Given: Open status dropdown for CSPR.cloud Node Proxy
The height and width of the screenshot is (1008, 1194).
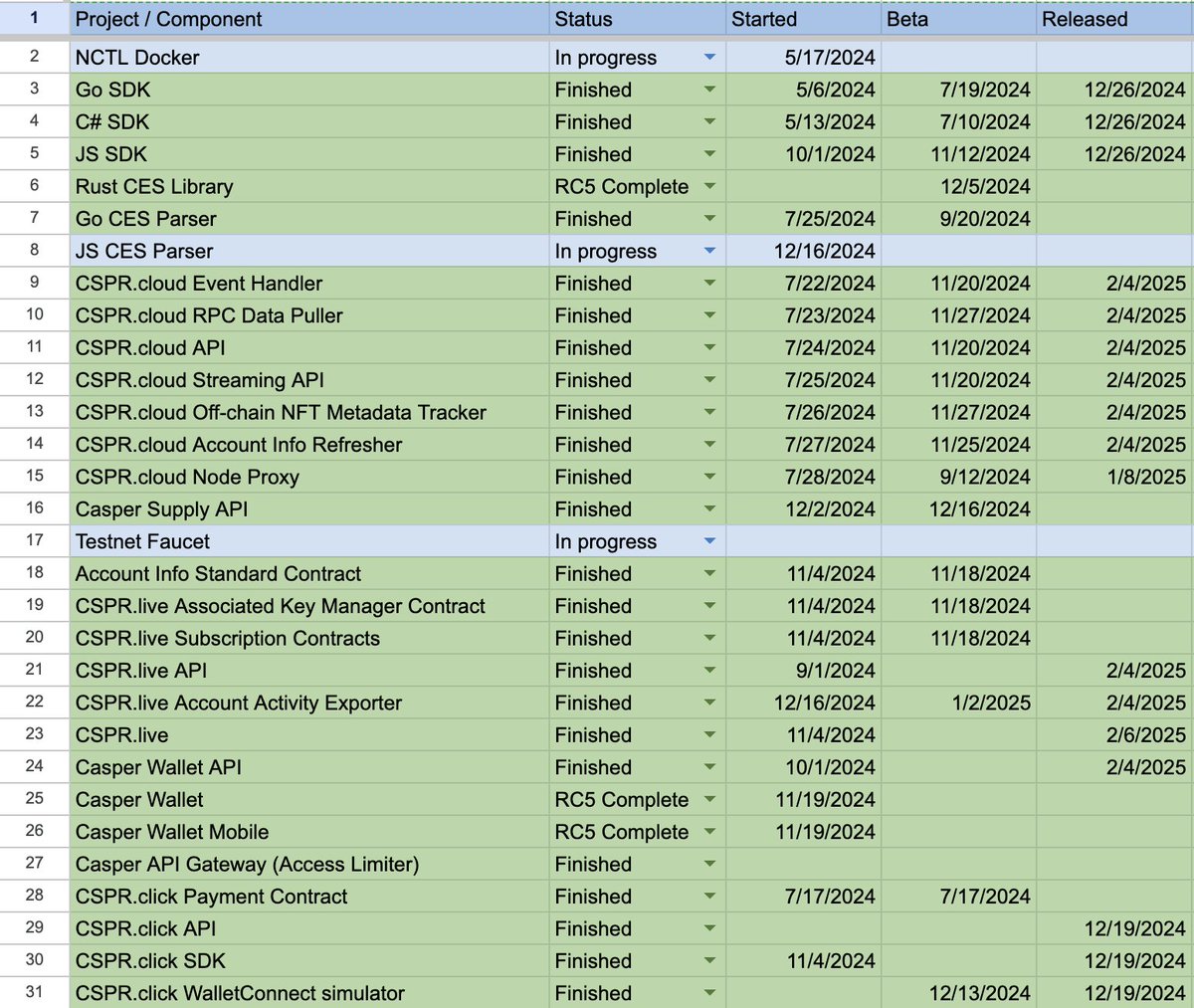Looking at the screenshot, I should [709, 477].
